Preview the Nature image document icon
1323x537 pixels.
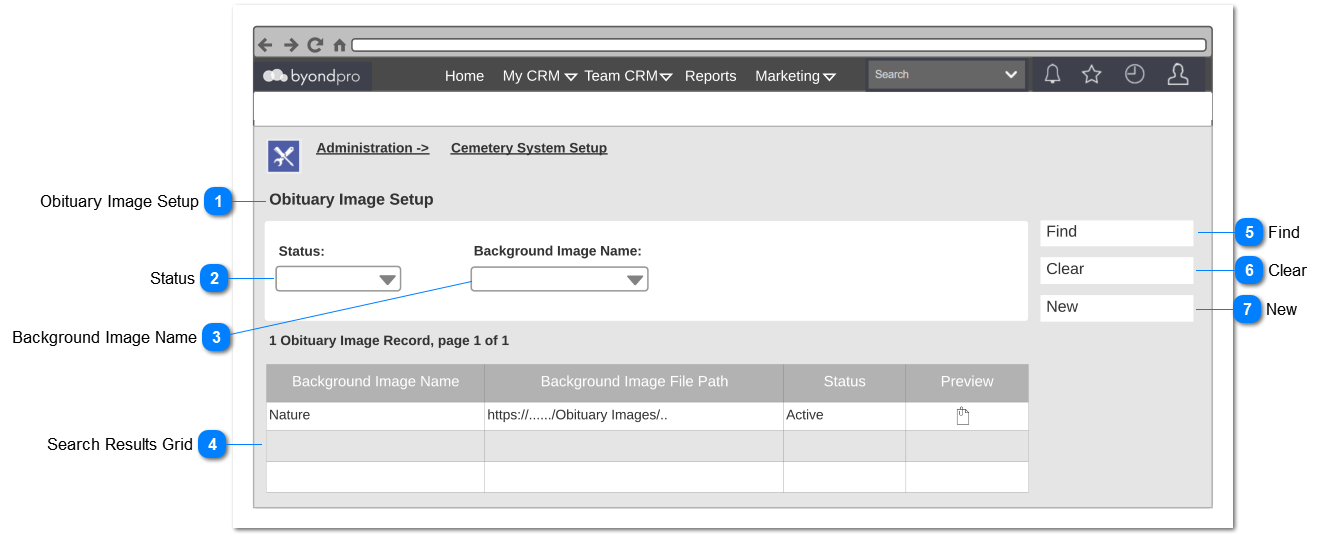(963, 416)
